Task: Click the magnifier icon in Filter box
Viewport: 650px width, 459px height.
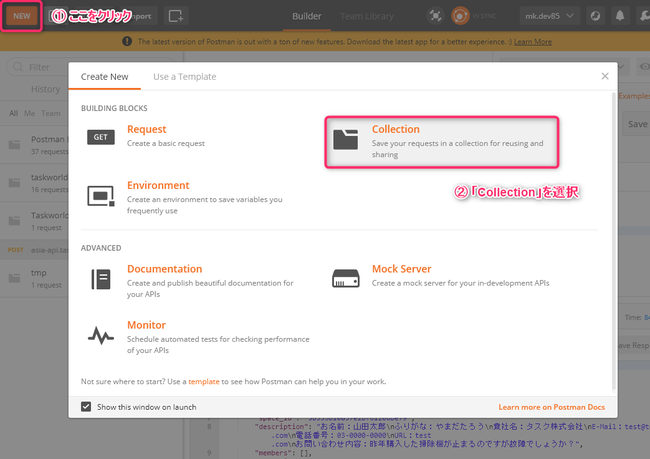Action: click(x=18, y=67)
